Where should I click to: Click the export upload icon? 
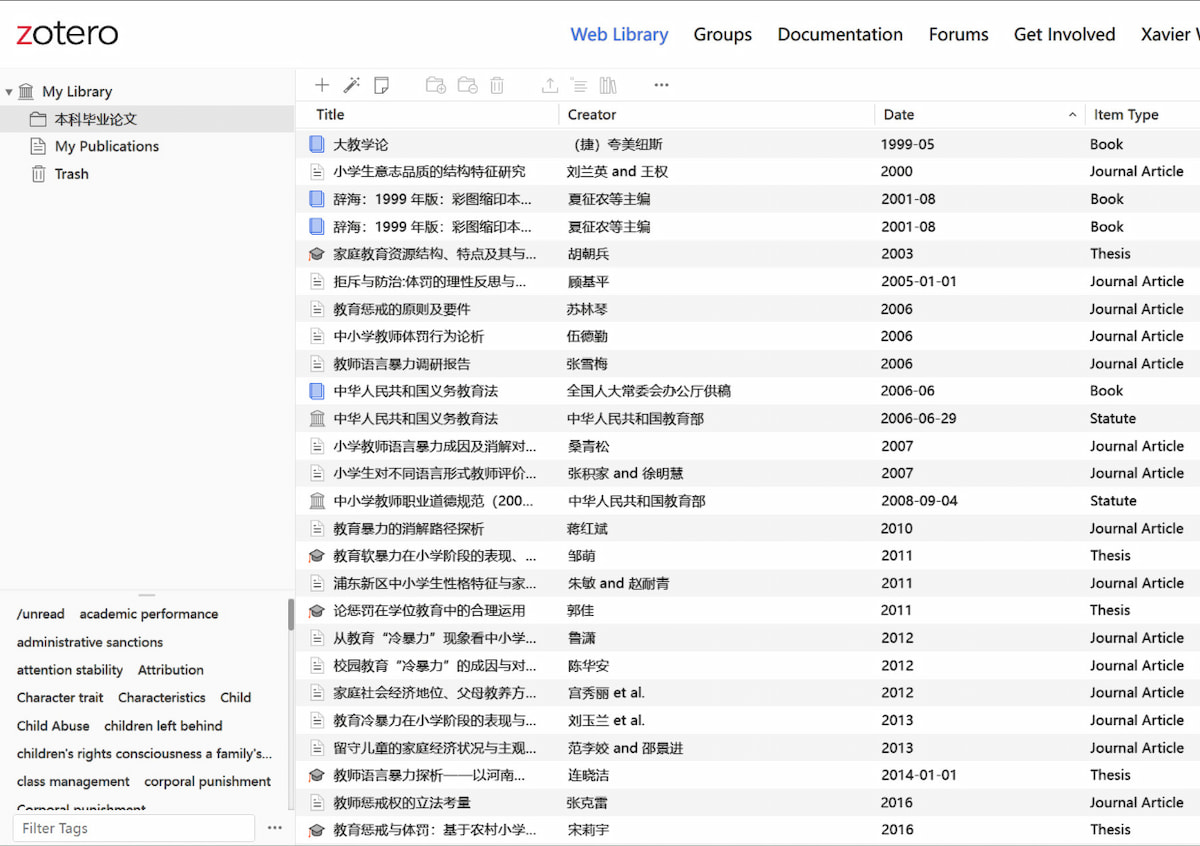coord(549,85)
